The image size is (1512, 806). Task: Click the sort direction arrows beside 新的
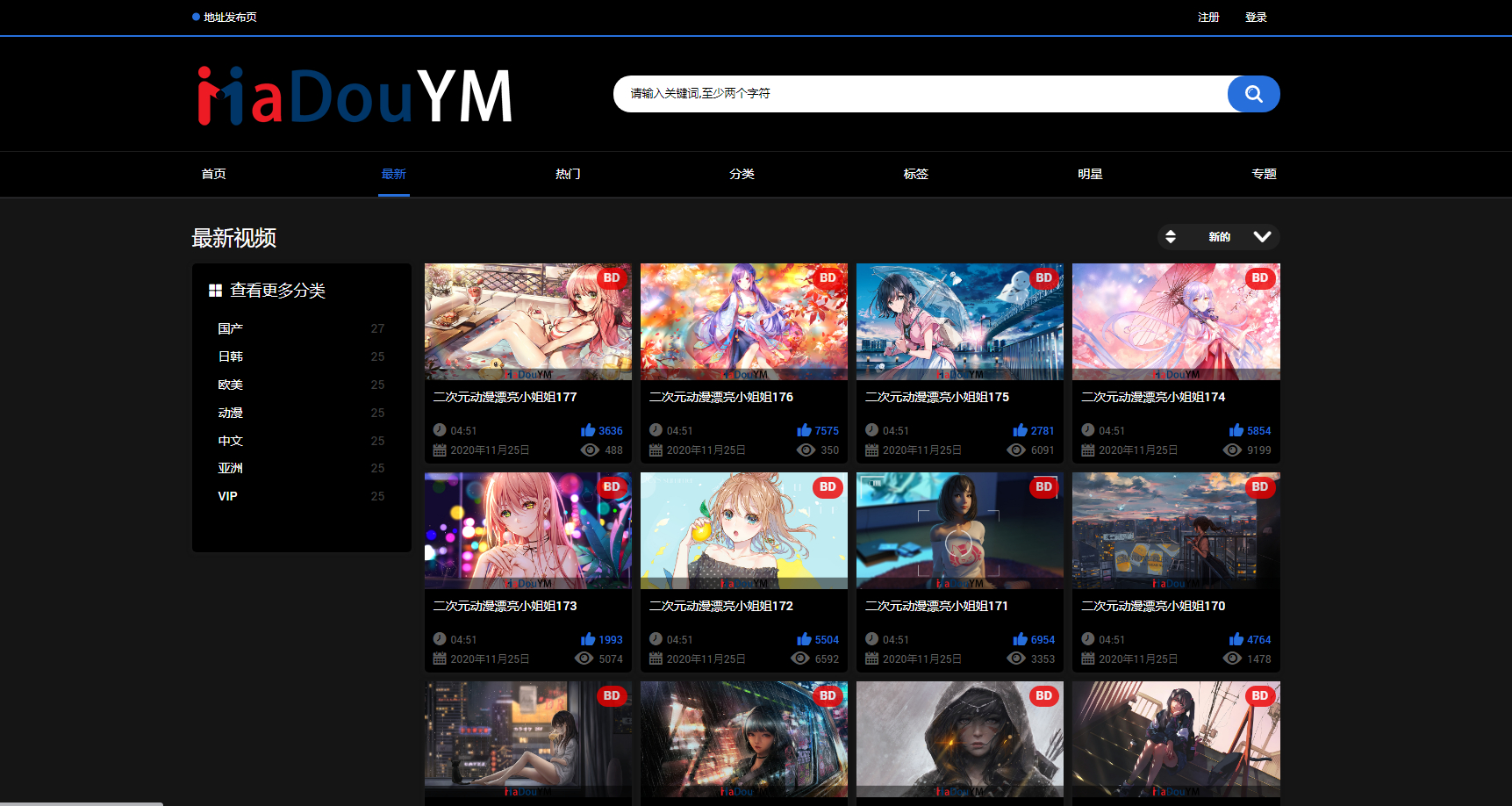(1171, 236)
